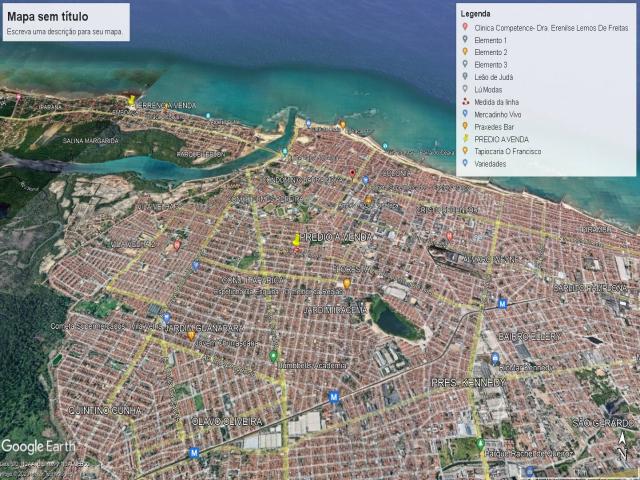Select 'Tapiocaria O Francisco' in the legend

tap(508, 151)
